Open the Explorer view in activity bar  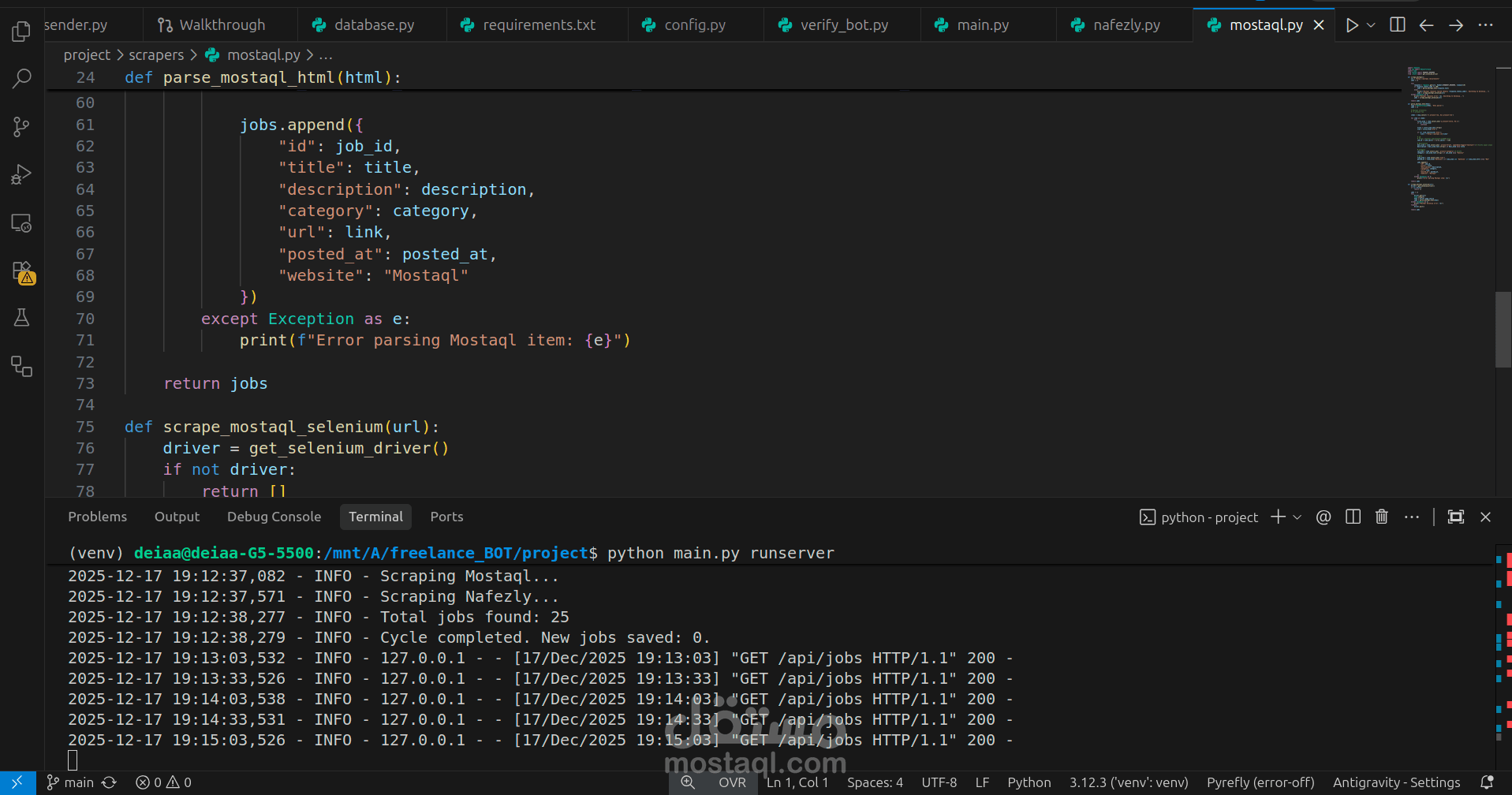22,32
